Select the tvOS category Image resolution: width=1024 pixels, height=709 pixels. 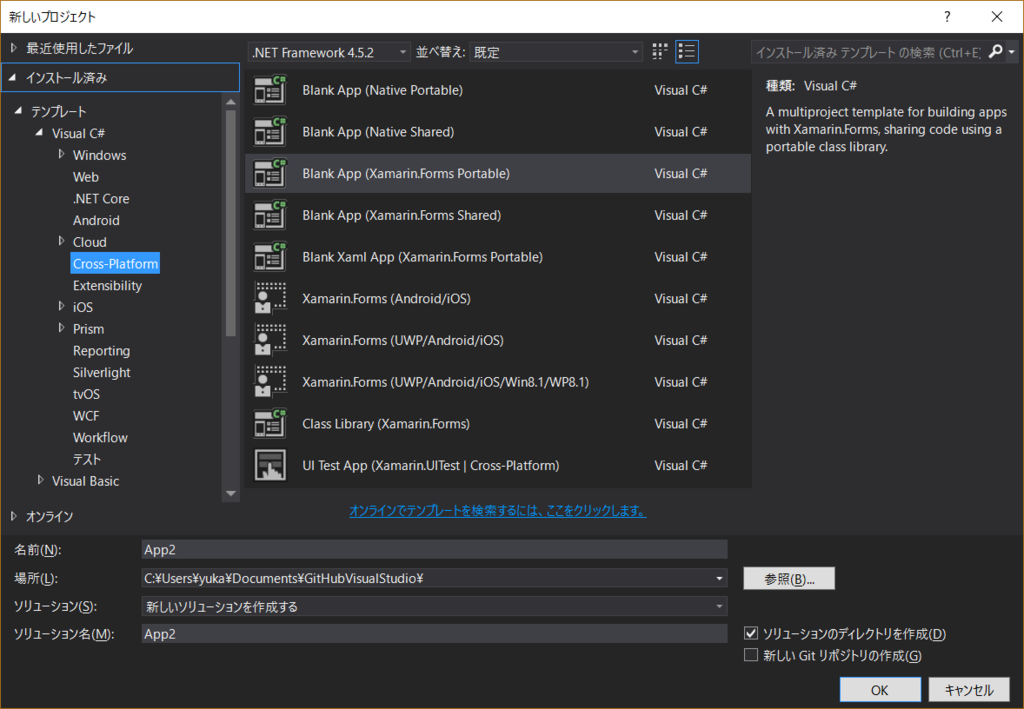pos(86,394)
